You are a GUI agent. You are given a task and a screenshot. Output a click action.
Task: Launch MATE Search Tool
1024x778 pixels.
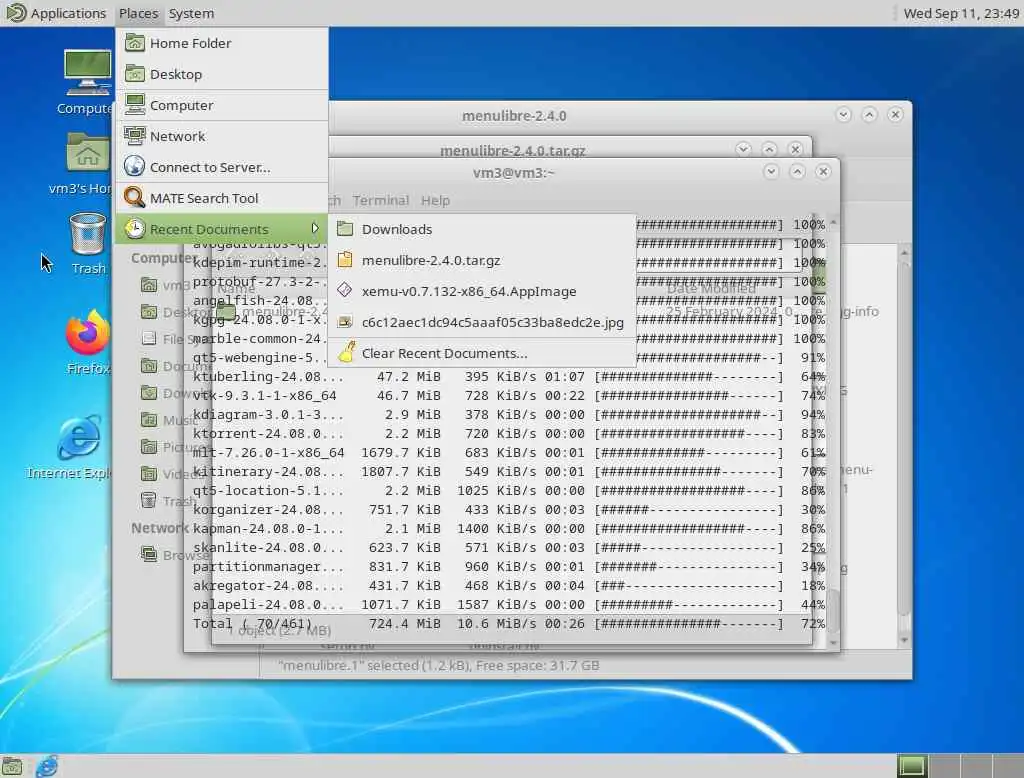[x=222, y=198]
